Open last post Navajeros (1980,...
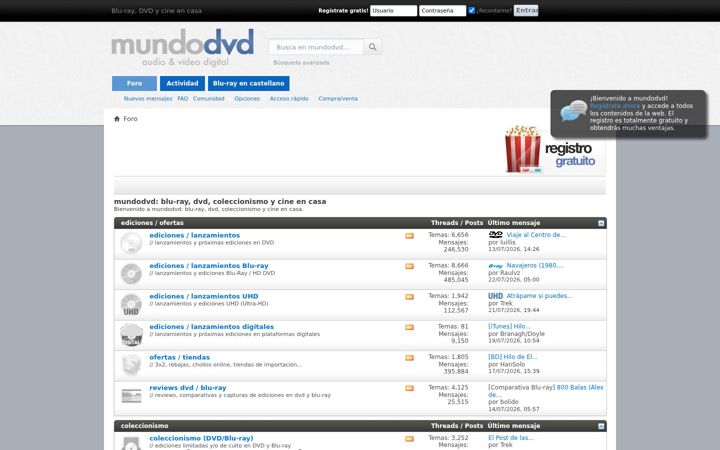The width and height of the screenshot is (720, 450). point(535,265)
